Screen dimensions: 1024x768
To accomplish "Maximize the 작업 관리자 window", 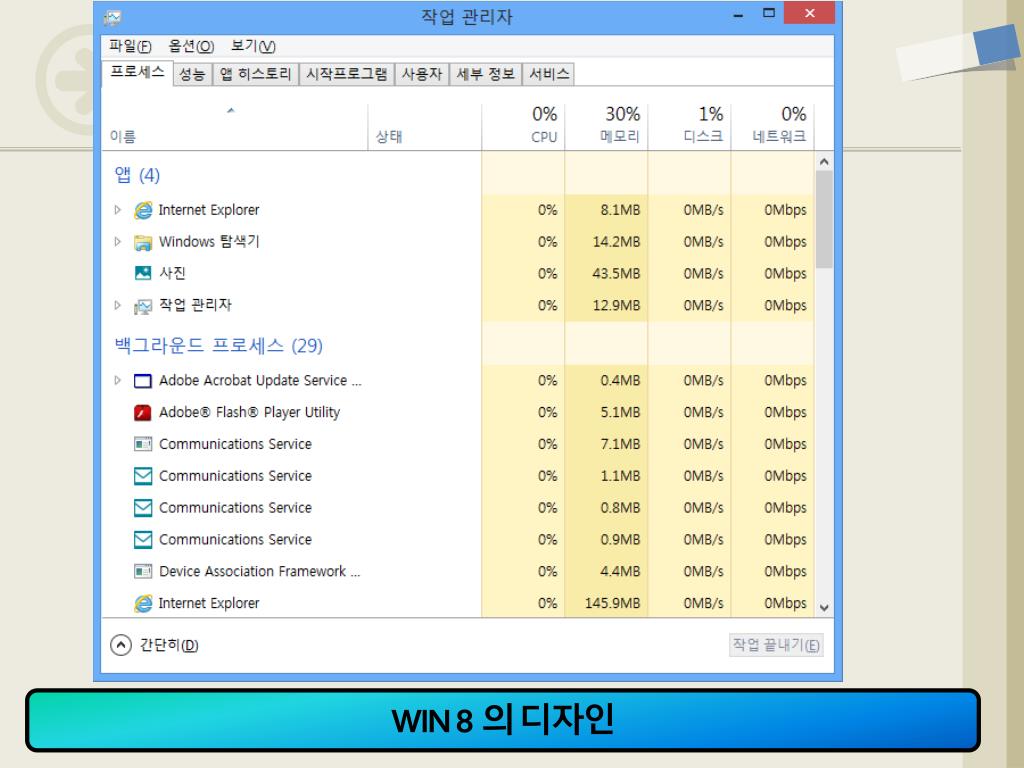I will (x=769, y=13).
